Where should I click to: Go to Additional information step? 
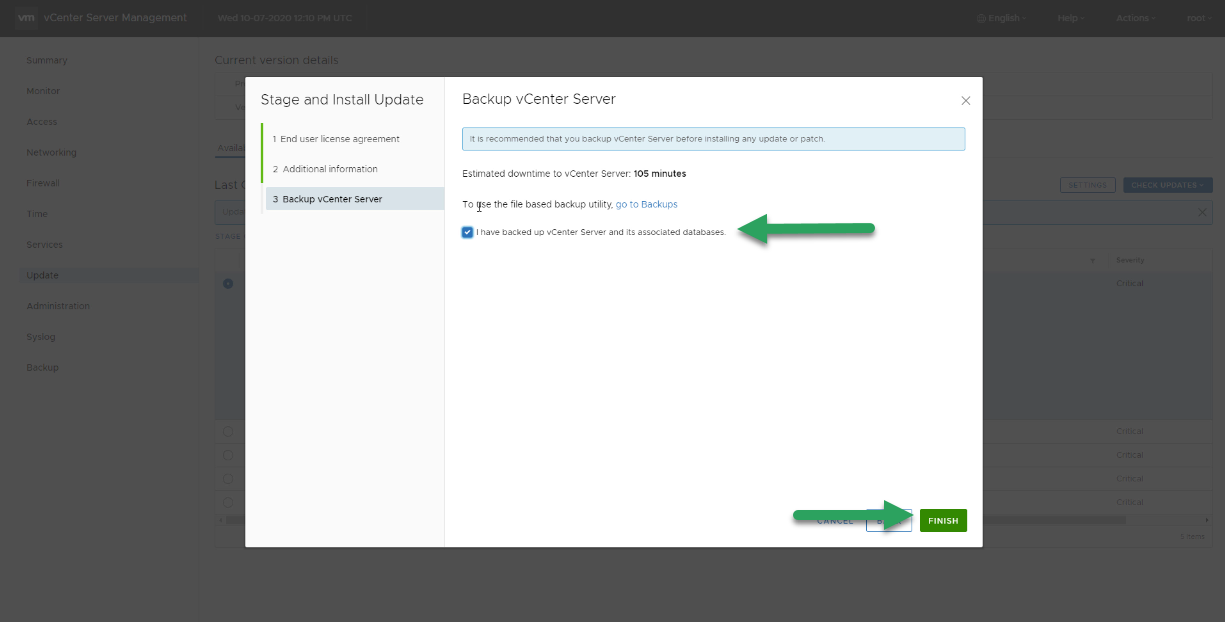pyautogui.click(x=325, y=169)
